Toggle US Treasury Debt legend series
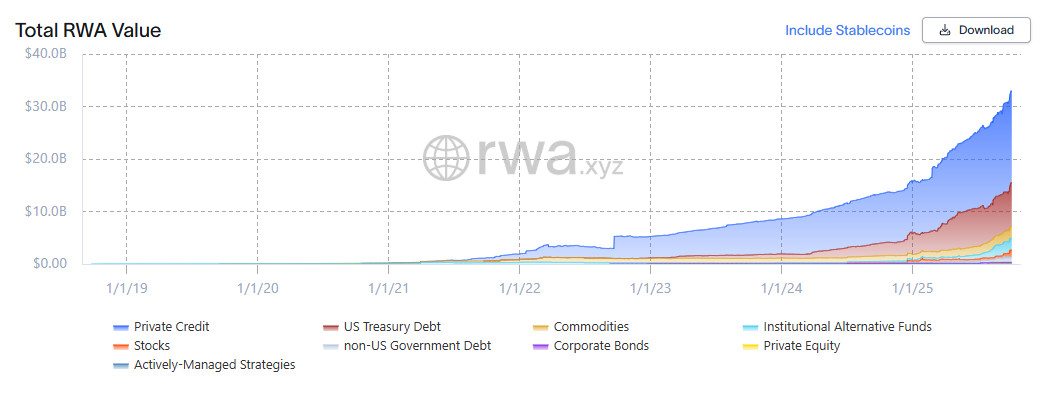Screen dimensions: 1047x410 393,327
